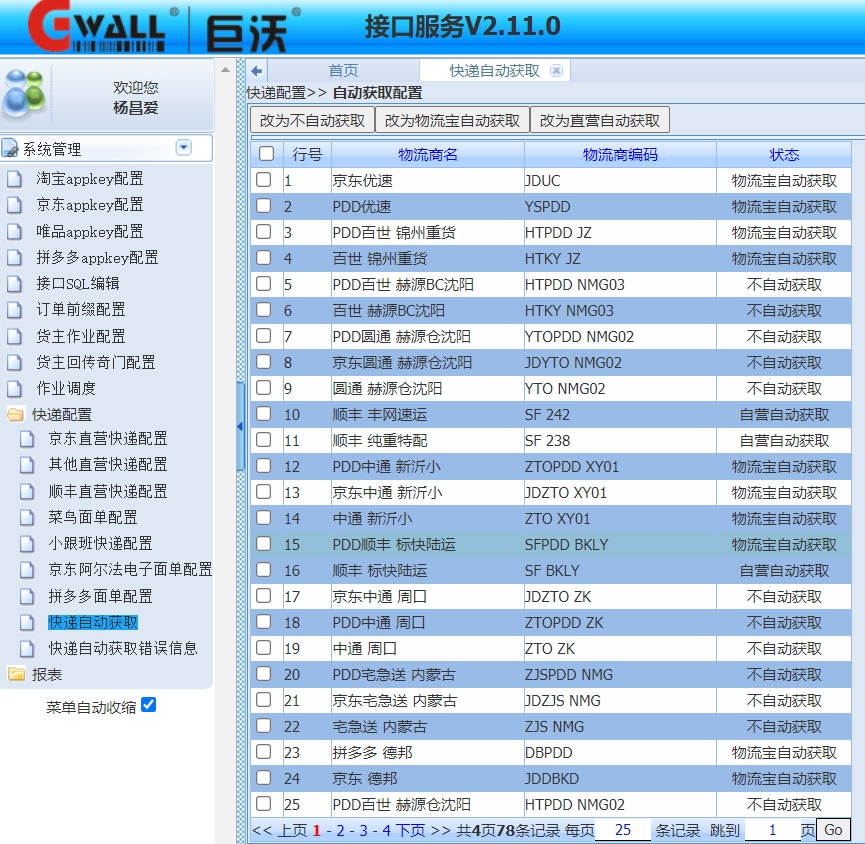
Task: Click the page icon next to 小跟班快递配置
Action: pyautogui.click(x=26, y=543)
